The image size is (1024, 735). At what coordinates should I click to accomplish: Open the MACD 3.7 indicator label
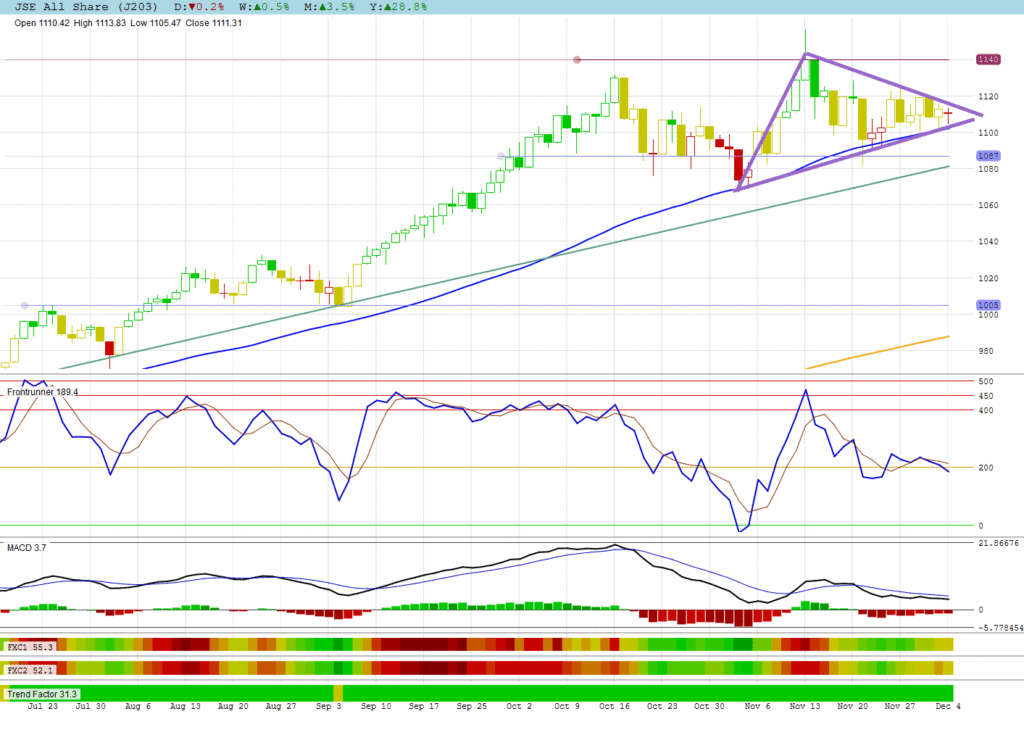click(x=26, y=547)
